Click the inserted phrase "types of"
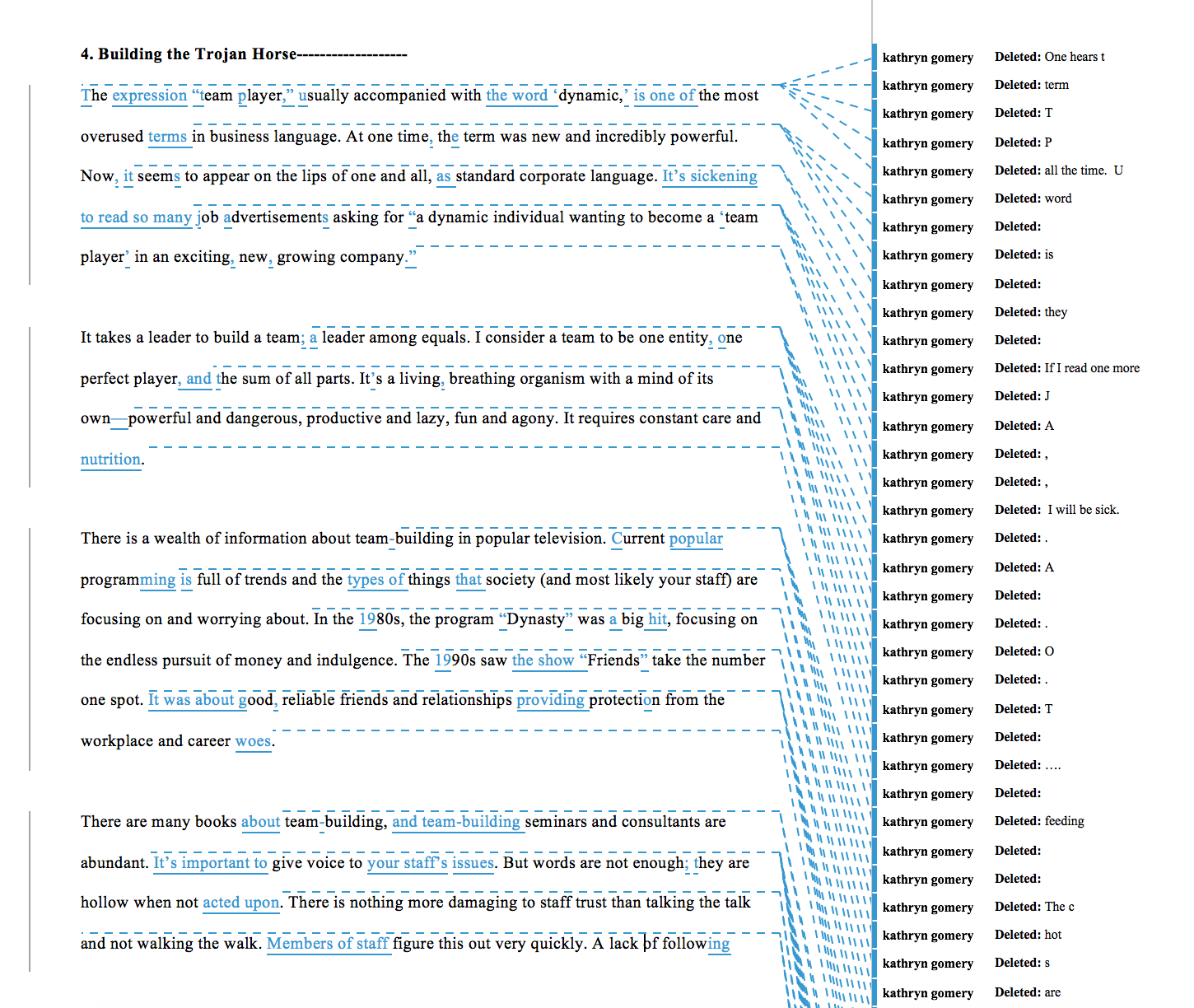The height and width of the screenshot is (1008, 1194). tap(375, 580)
